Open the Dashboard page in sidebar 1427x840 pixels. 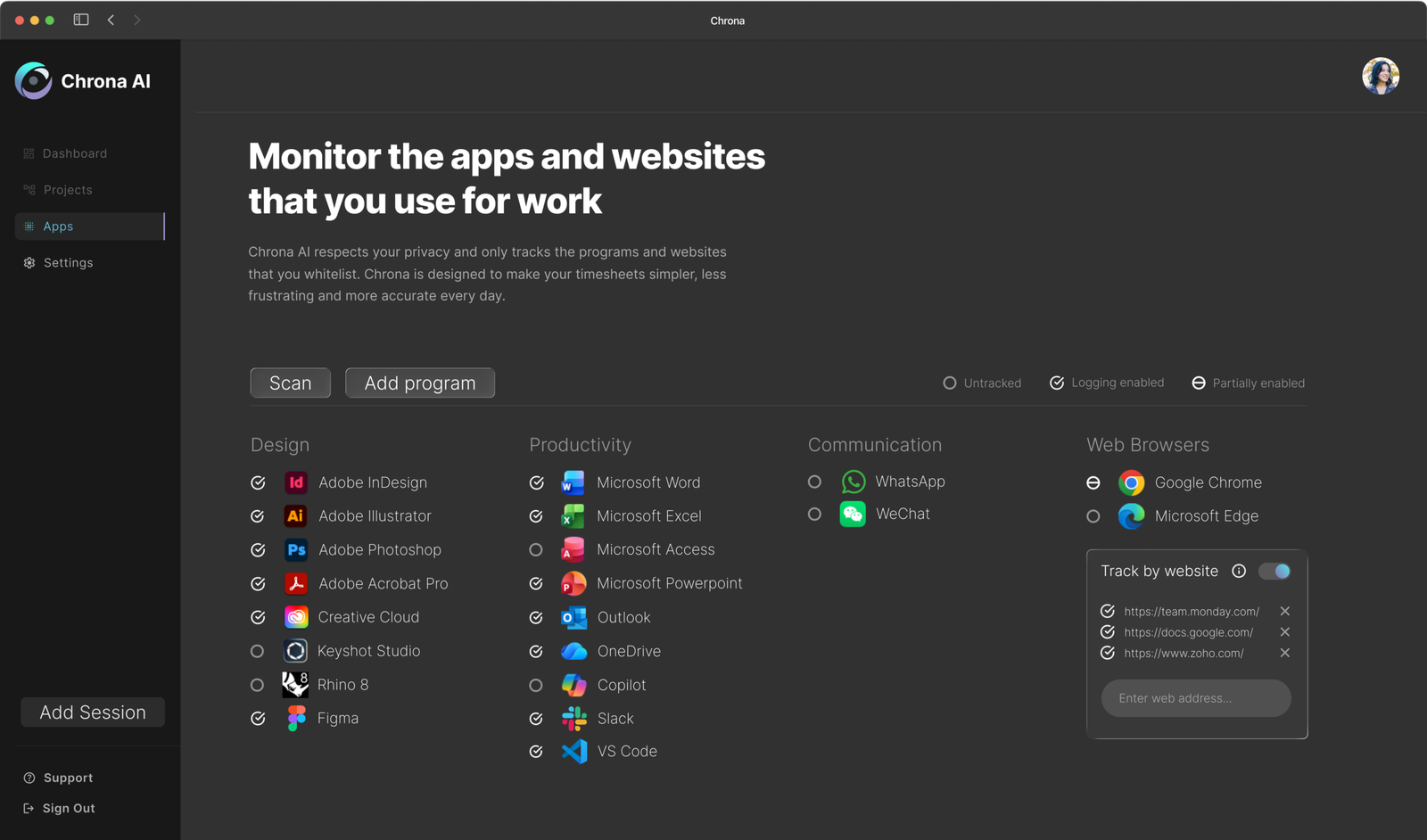coord(74,153)
